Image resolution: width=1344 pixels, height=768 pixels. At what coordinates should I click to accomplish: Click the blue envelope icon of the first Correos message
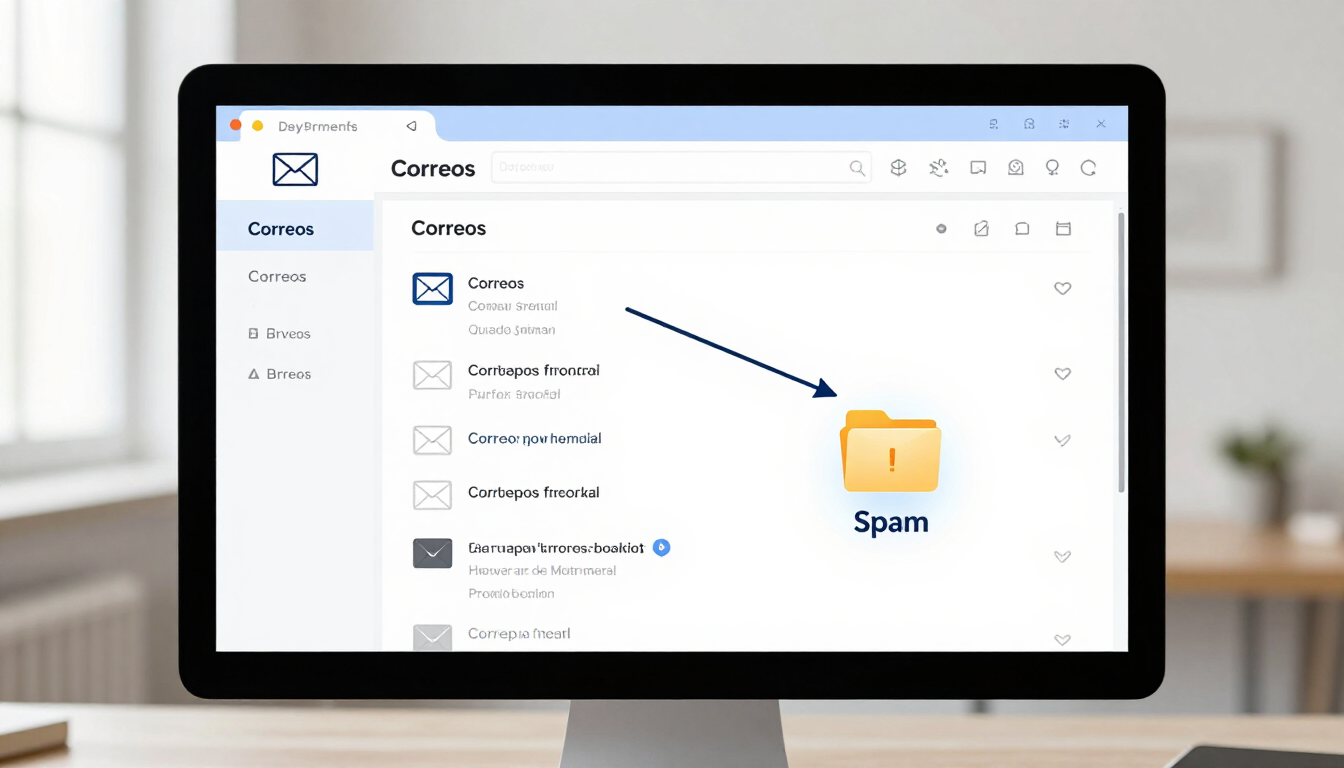[432, 289]
